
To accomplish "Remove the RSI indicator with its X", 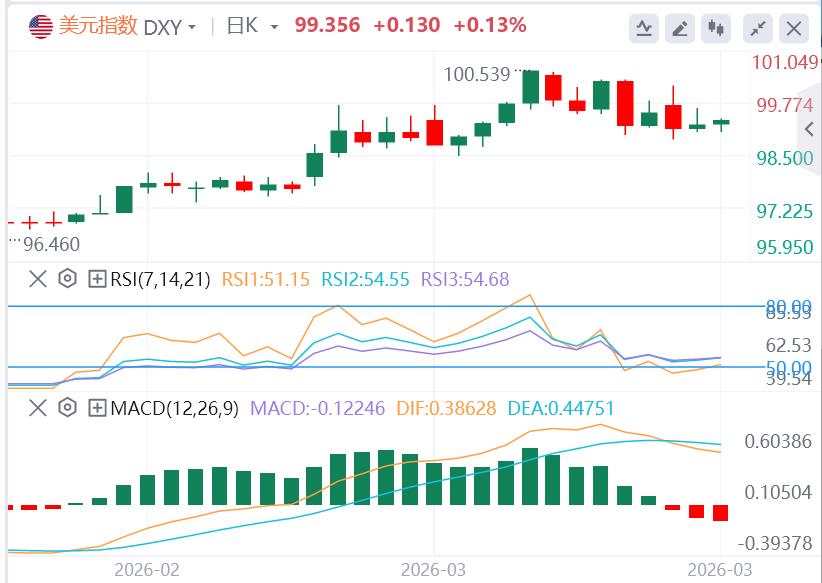I will coord(38,279).
